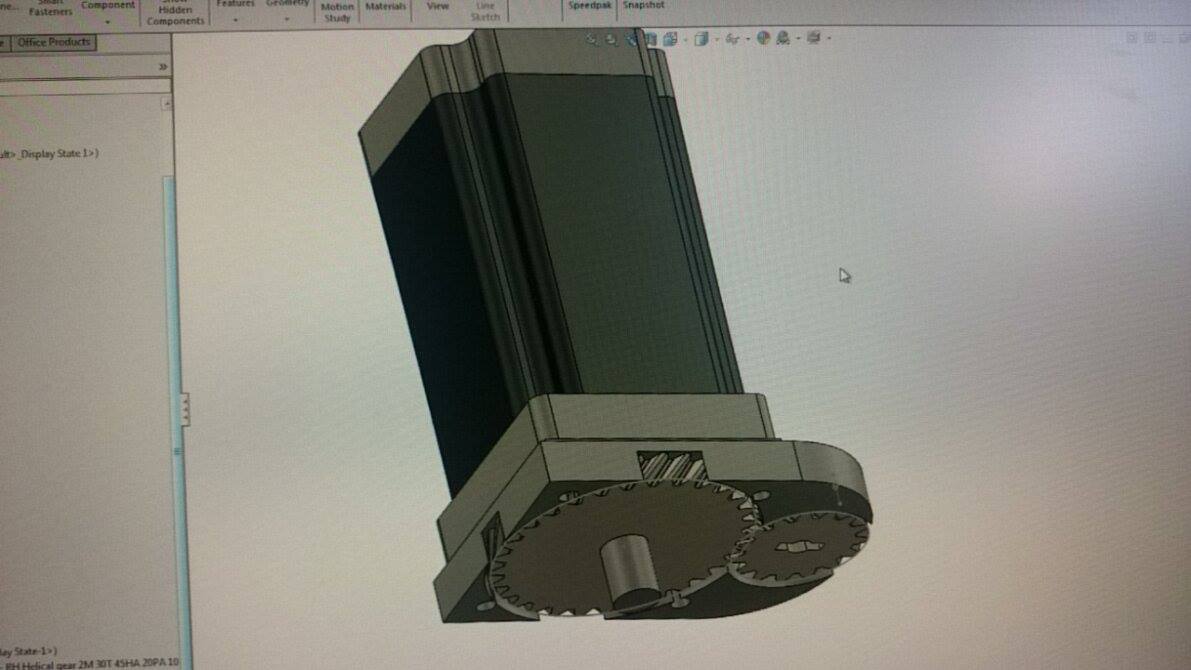1191x670 pixels.
Task: Switch to the Office Products tab
Action: pyautogui.click(x=54, y=43)
